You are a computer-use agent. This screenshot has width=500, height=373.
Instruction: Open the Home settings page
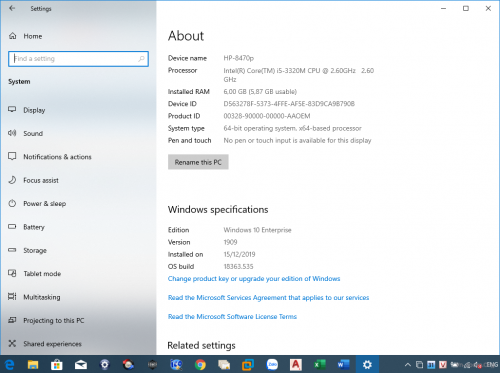click(32, 36)
